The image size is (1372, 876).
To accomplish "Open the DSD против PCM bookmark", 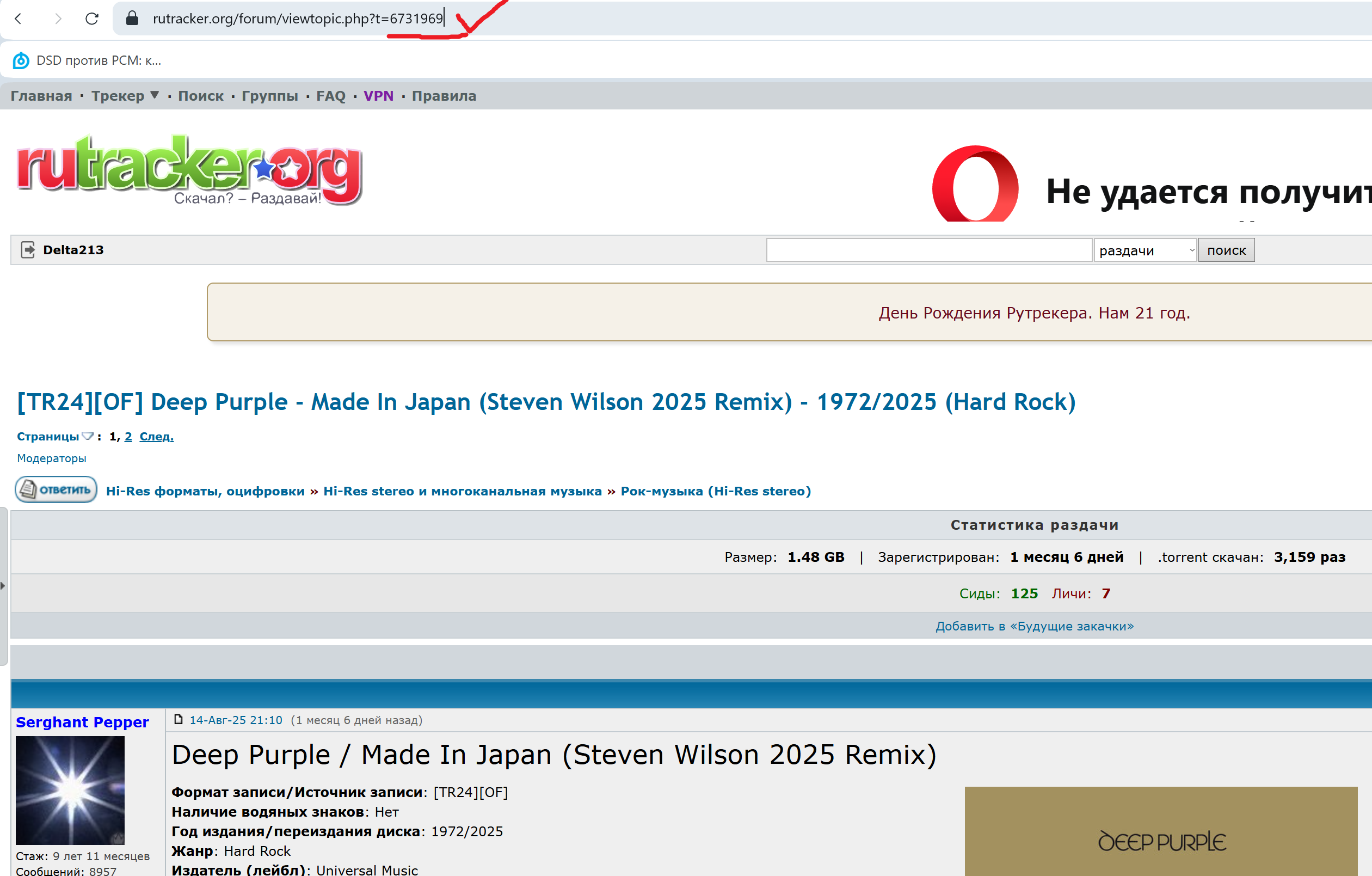I will (x=87, y=60).
